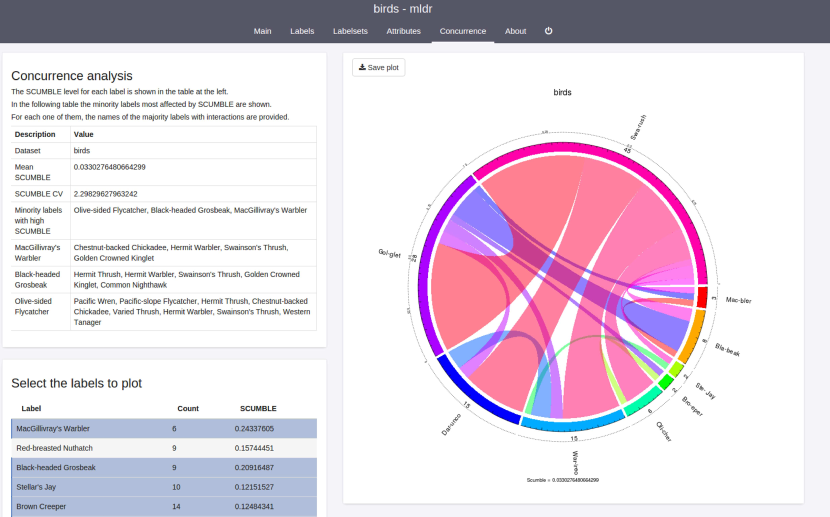Open the About page

(515, 31)
